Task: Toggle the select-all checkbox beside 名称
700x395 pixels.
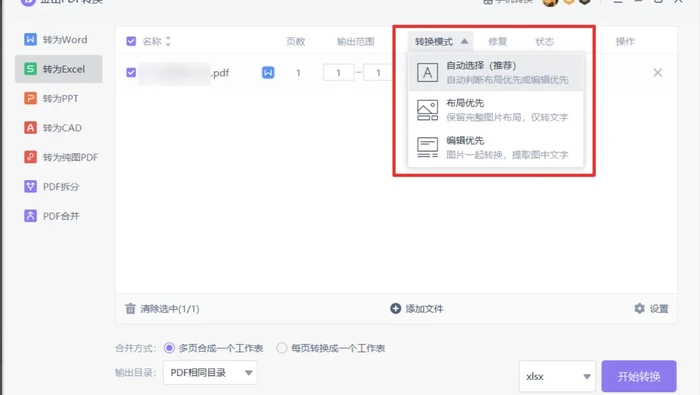Action: pos(131,42)
